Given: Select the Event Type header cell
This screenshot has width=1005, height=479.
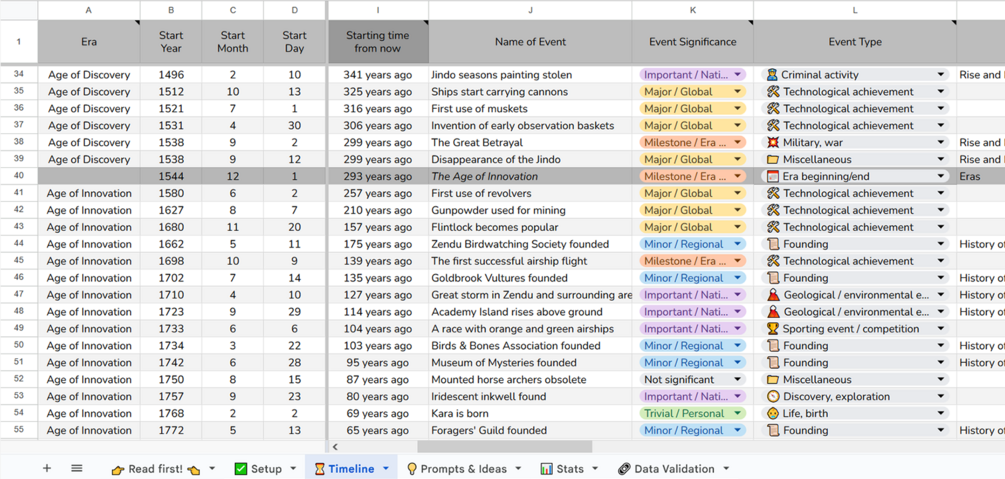Looking at the screenshot, I should 855,42.
